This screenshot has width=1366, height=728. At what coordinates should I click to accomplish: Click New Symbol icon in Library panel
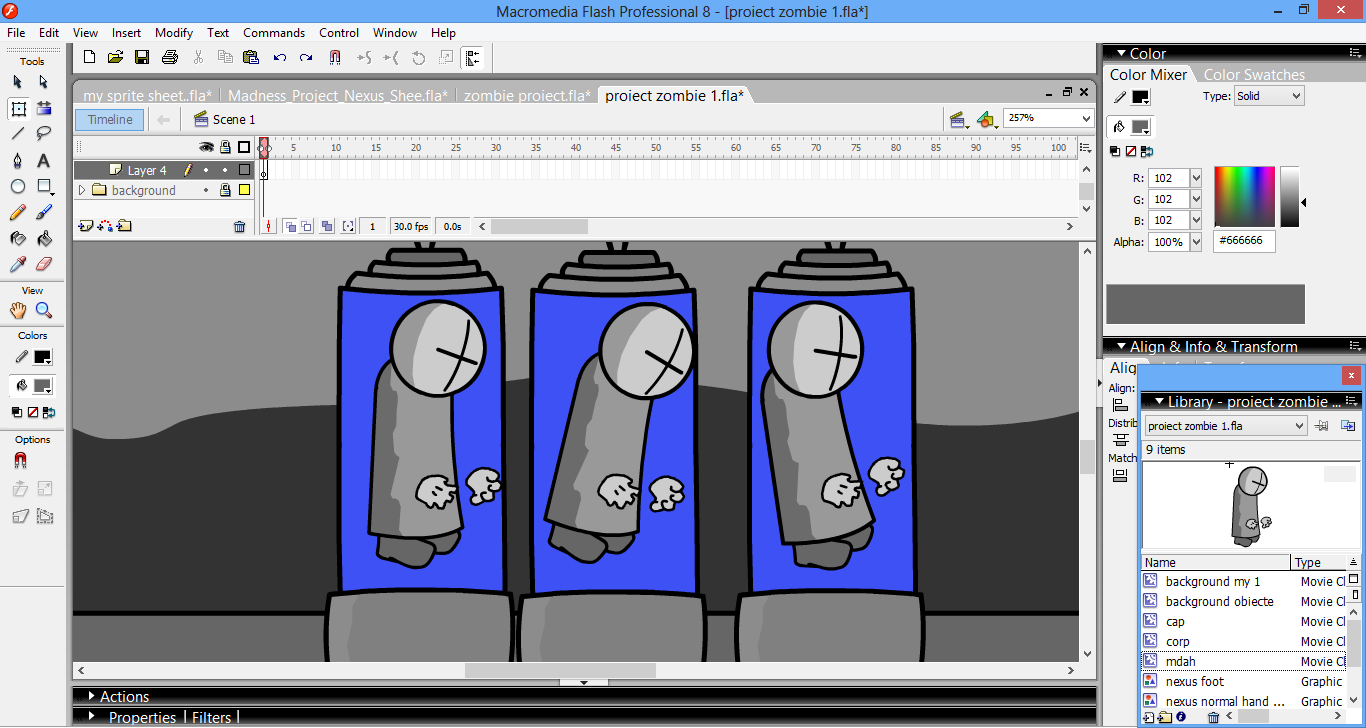point(1148,717)
